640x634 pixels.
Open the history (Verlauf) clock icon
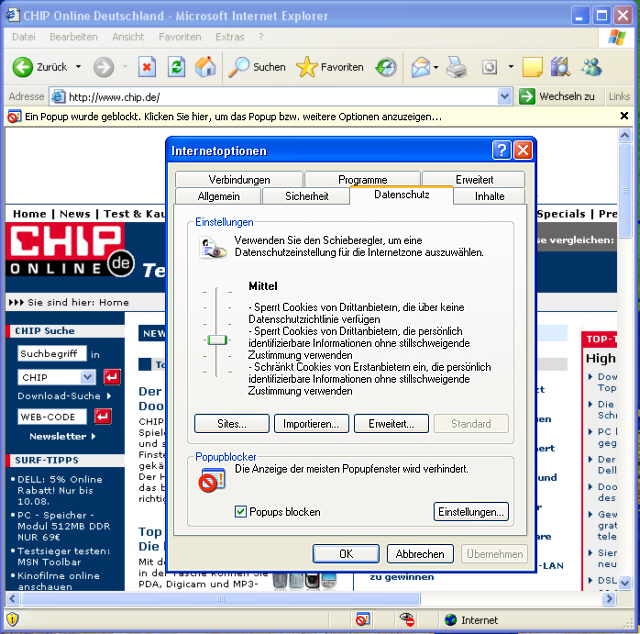386,67
